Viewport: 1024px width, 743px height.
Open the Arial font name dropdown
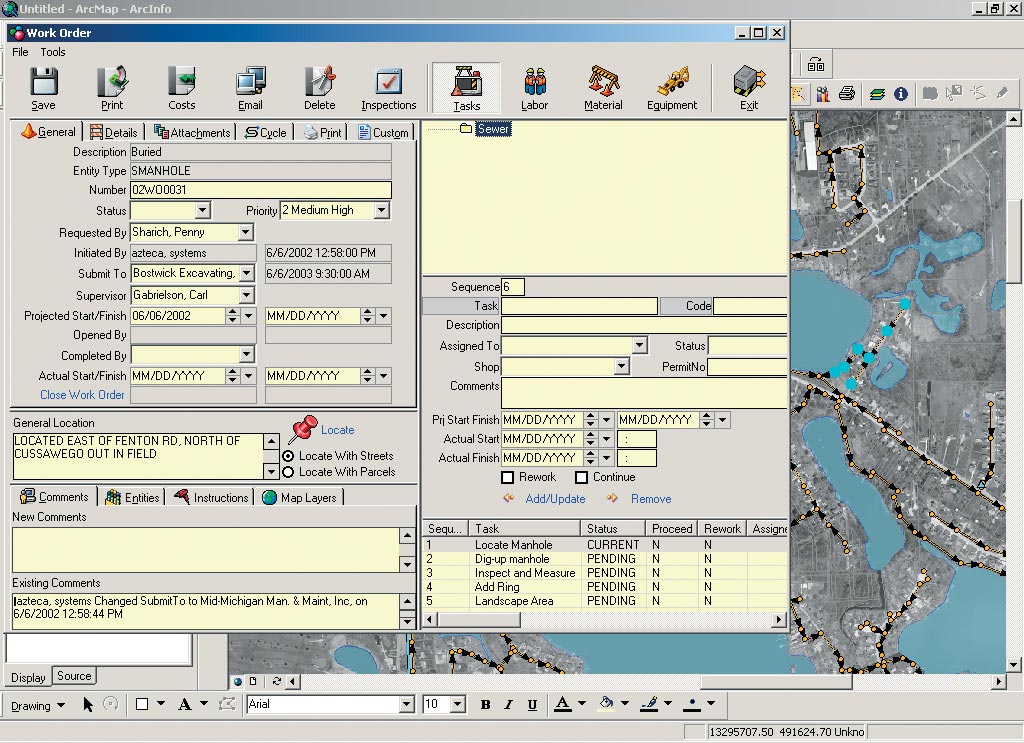click(406, 705)
